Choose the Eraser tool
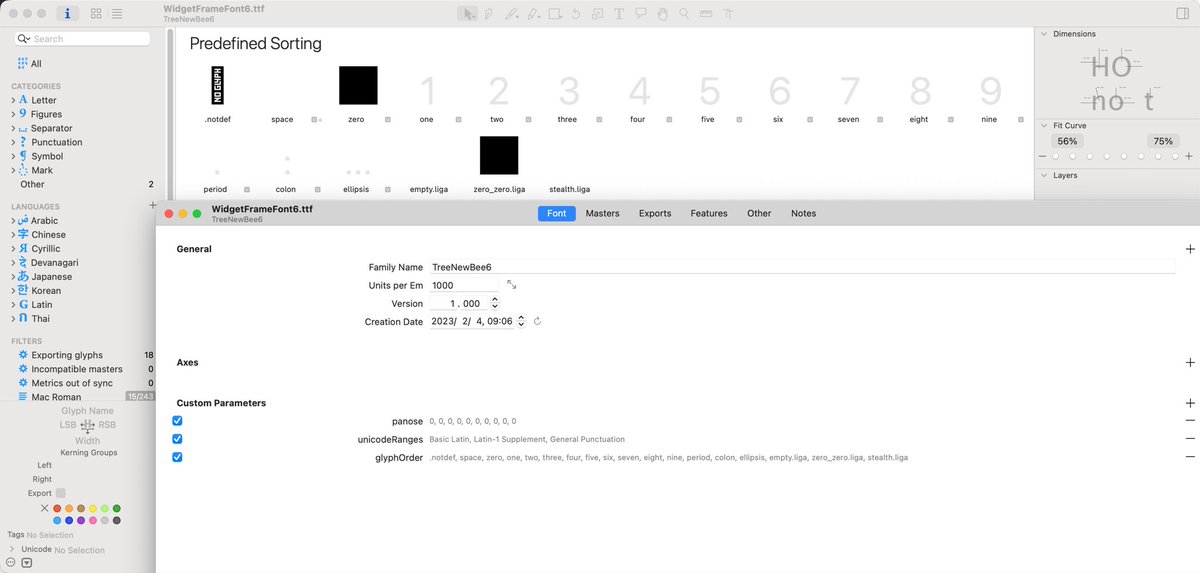This screenshot has height=573, width=1200. click(533, 14)
